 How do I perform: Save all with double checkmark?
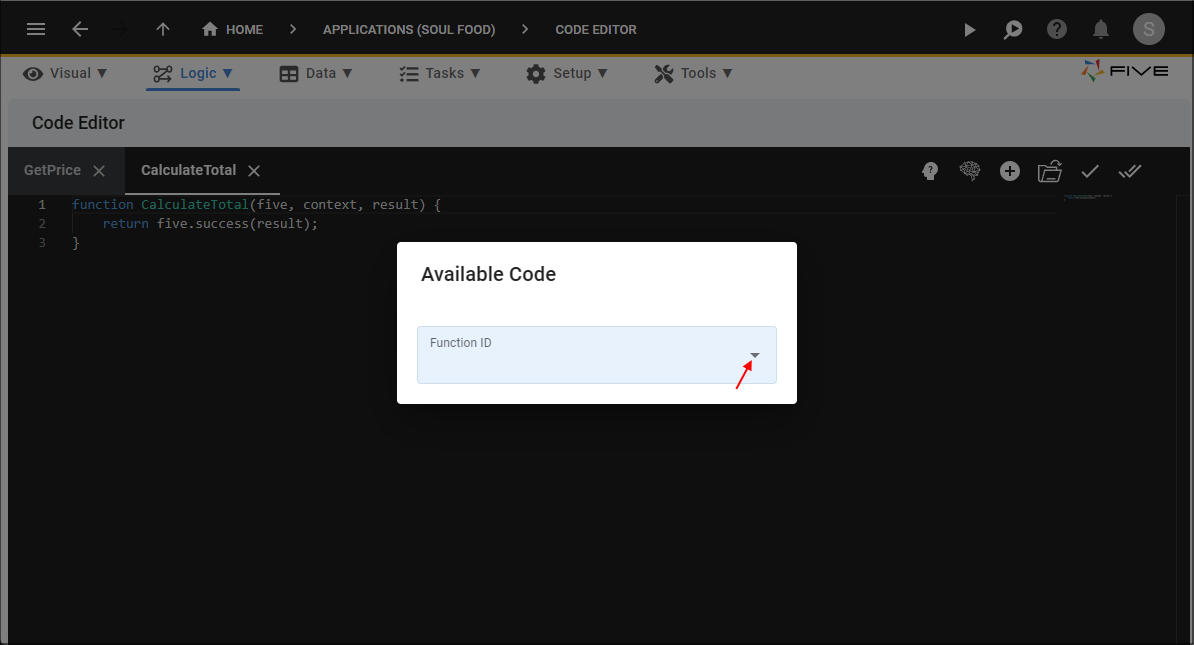(x=1130, y=171)
